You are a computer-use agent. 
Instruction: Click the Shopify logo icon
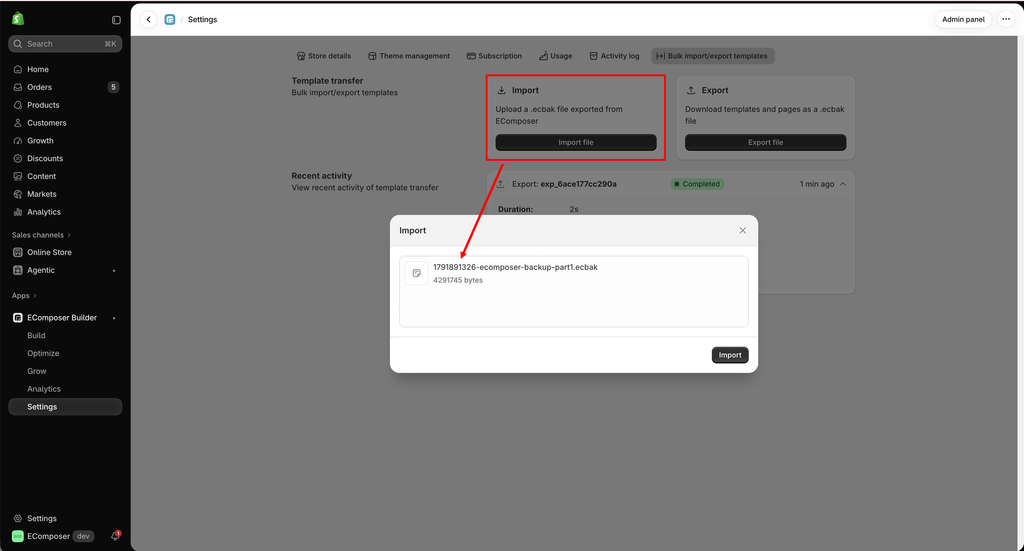(18, 19)
